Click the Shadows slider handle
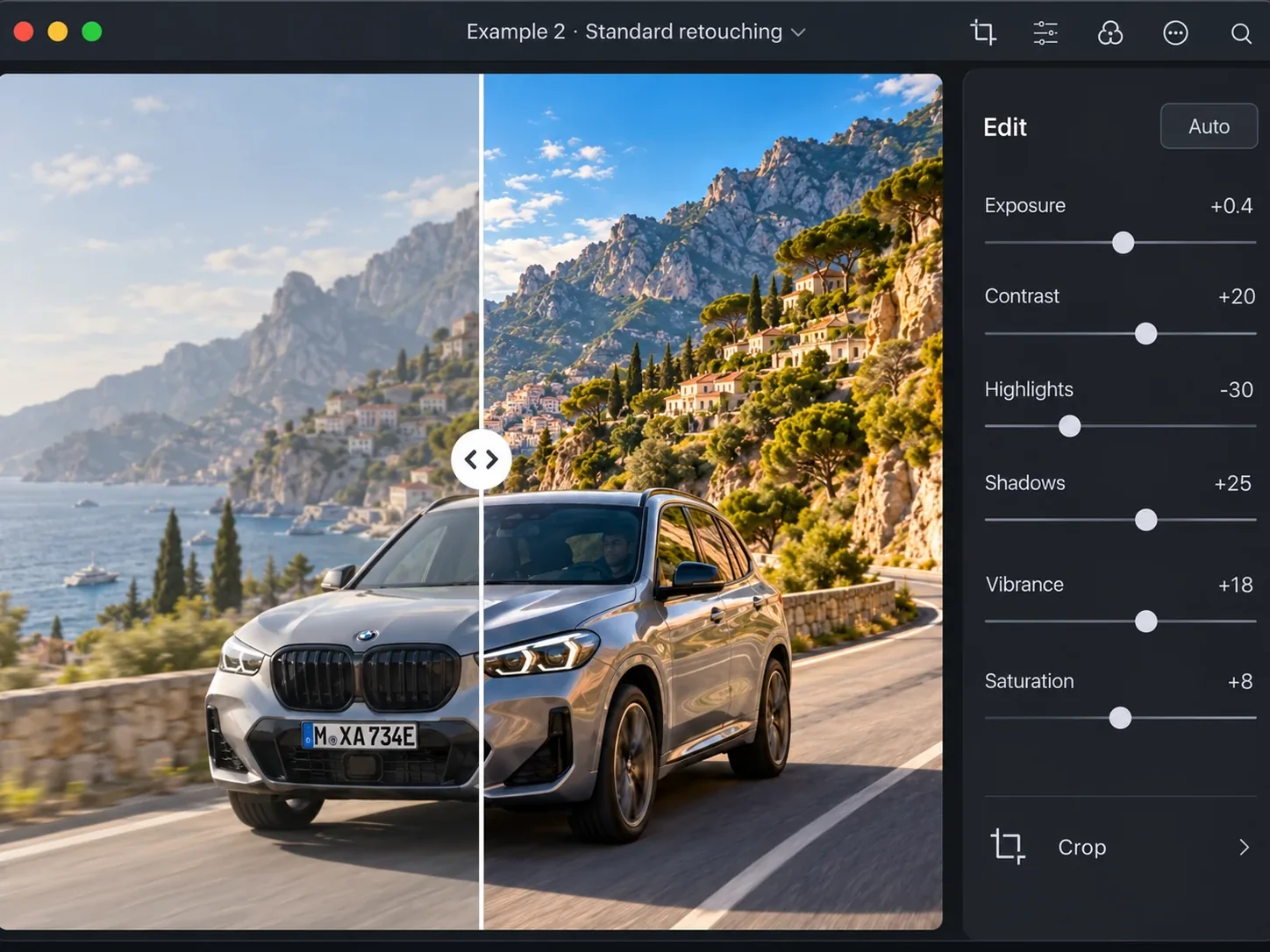The height and width of the screenshot is (952, 1270). click(1145, 520)
